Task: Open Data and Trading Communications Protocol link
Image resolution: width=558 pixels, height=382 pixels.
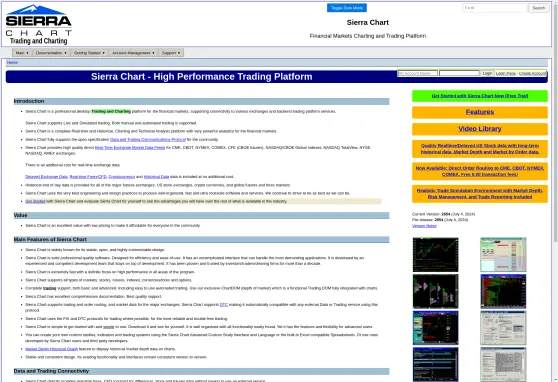Action: pos(148,140)
